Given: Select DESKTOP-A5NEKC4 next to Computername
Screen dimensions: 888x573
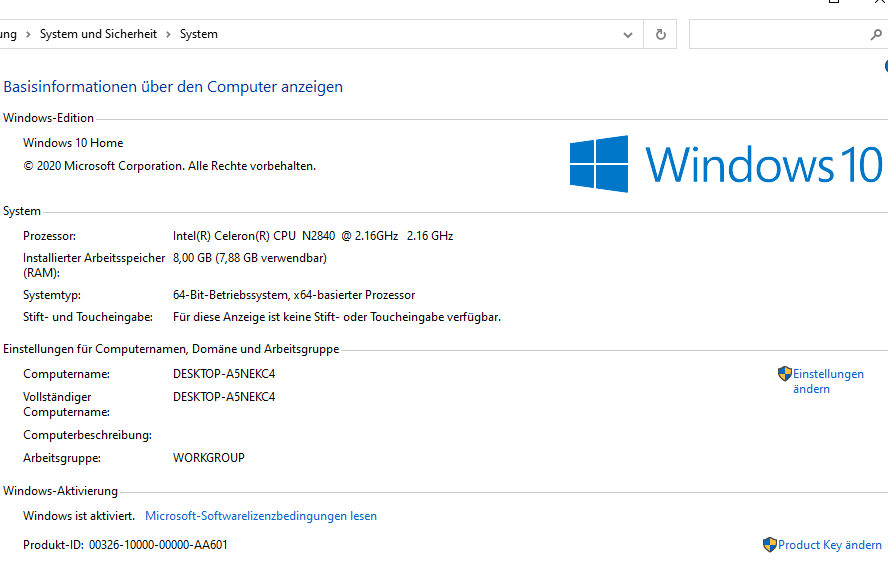Looking at the screenshot, I should tap(224, 374).
